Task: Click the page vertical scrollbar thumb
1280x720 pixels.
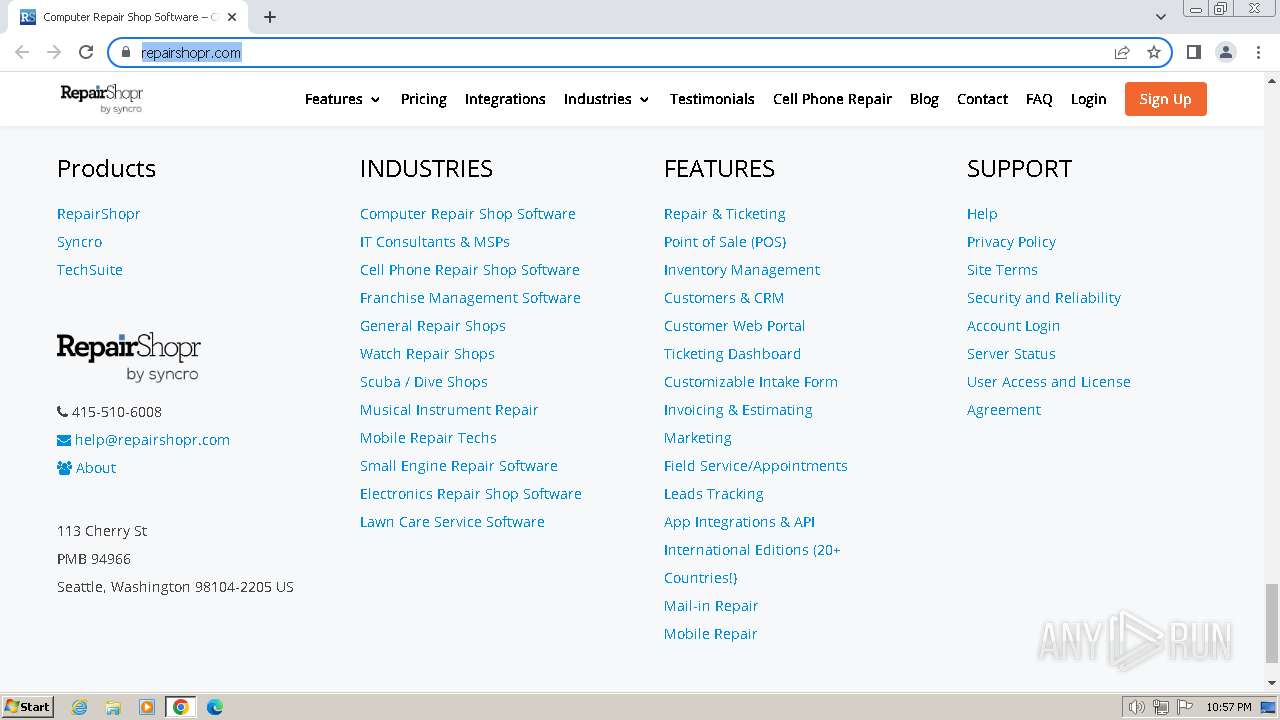Action: click(1272, 623)
